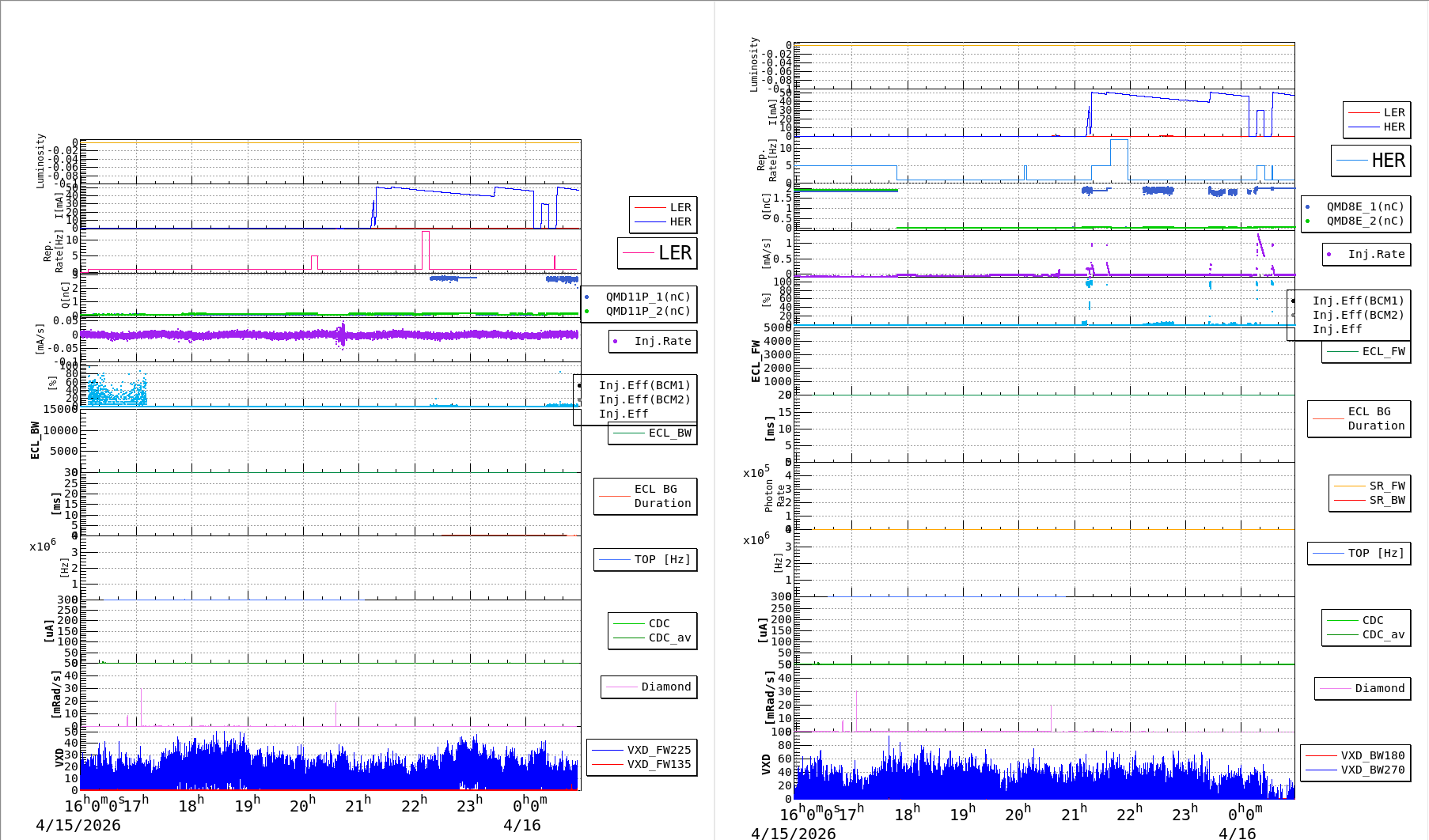1429x840 pixels.
Task: Click the VXD_BW270 legend entry
Action: [1355, 770]
